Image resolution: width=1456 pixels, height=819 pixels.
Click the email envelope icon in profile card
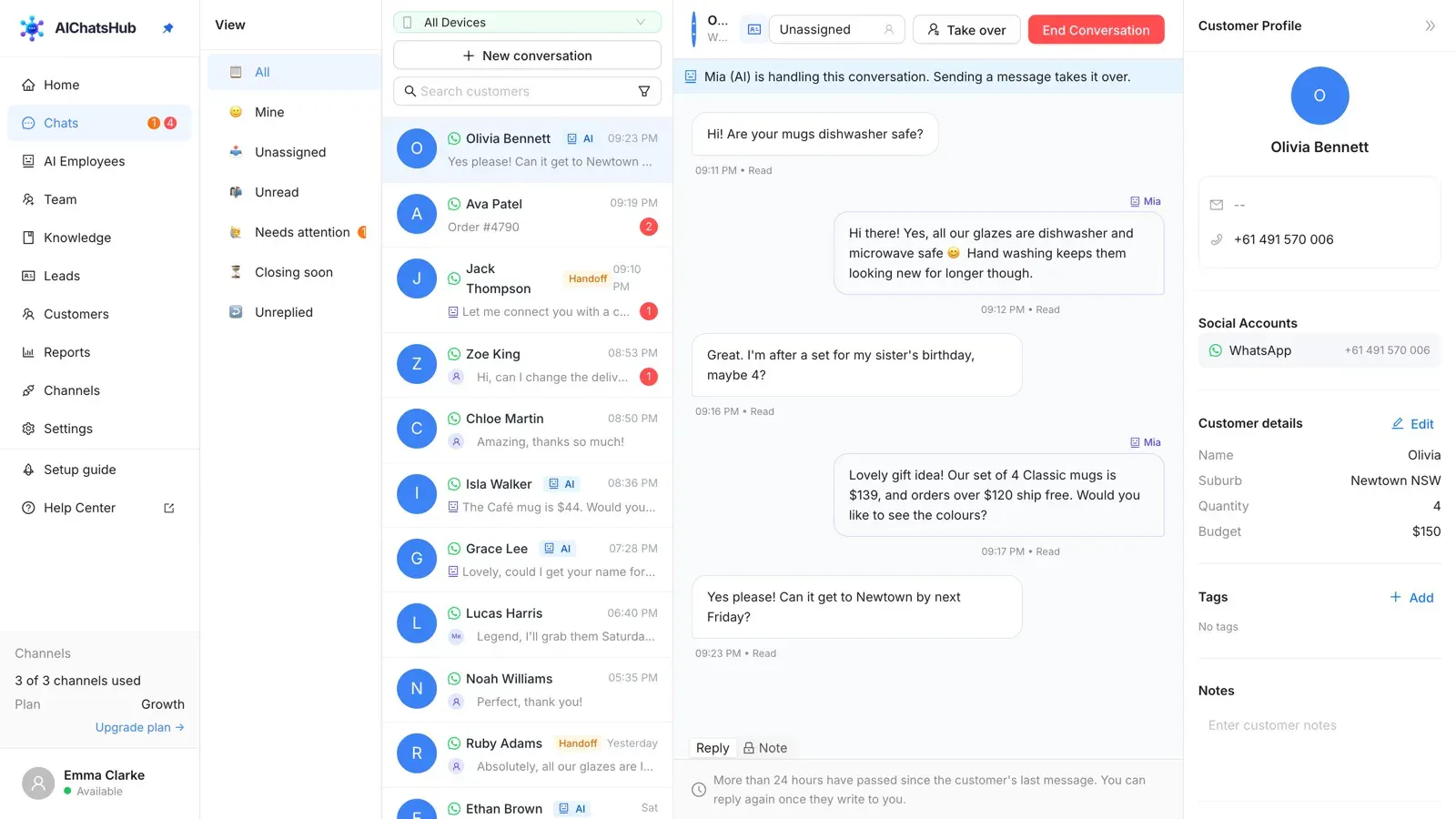click(1217, 205)
